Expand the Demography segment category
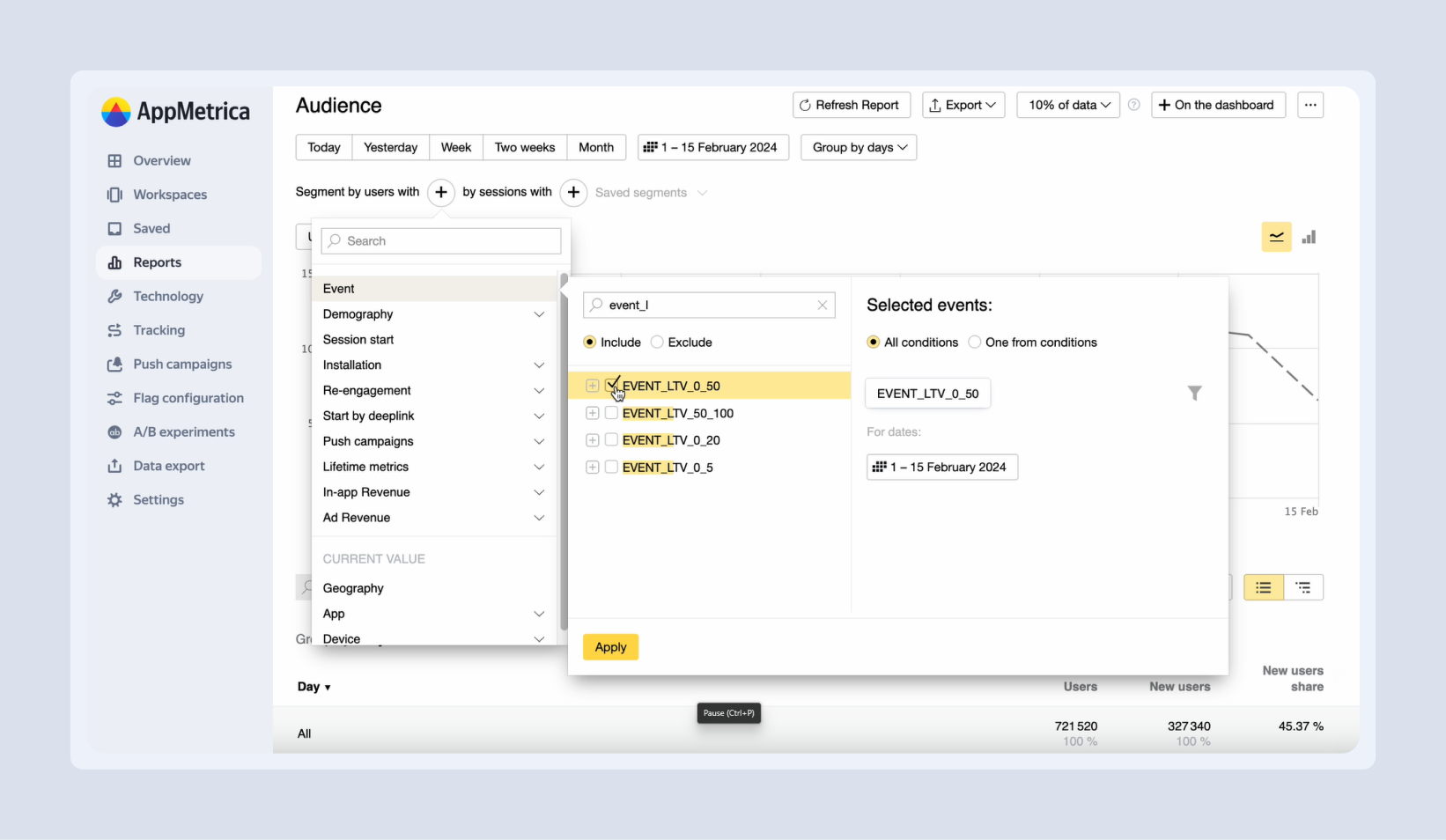1446x840 pixels. coord(539,314)
